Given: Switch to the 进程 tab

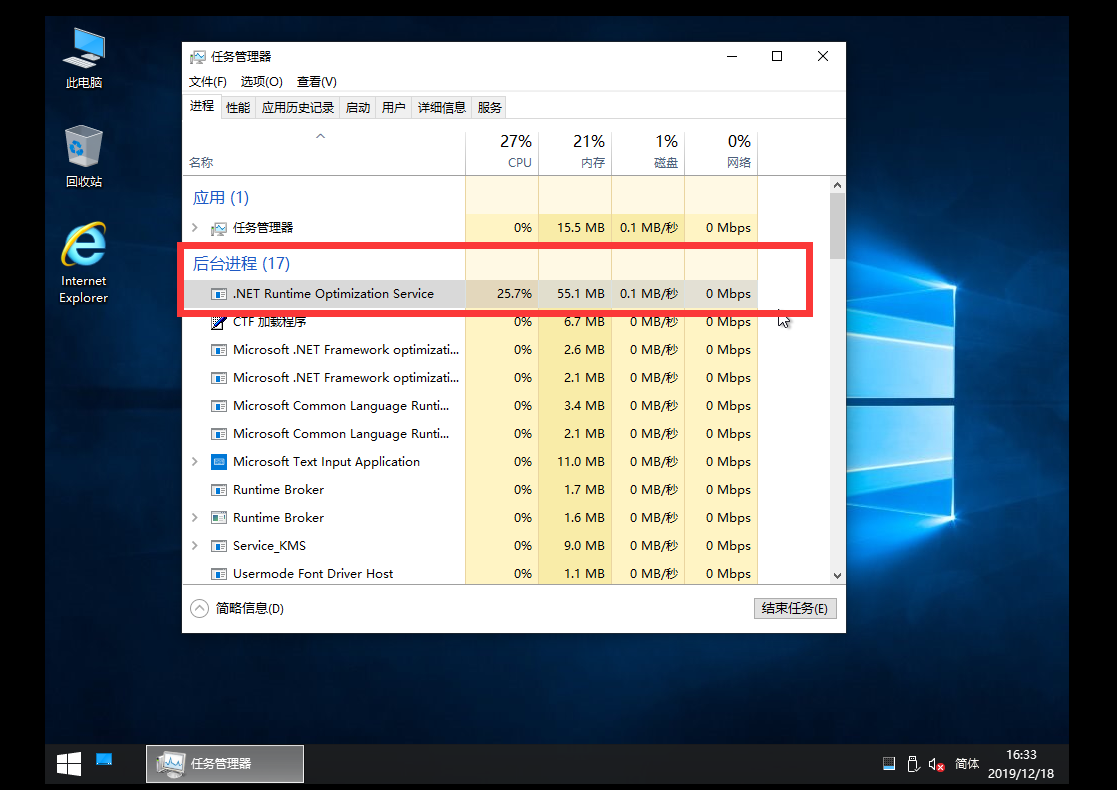Looking at the screenshot, I should [x=202, y=106].
